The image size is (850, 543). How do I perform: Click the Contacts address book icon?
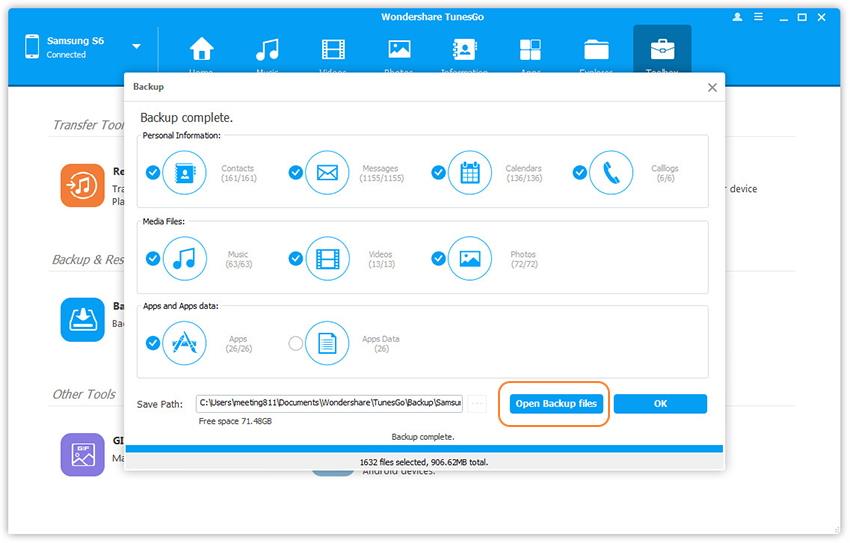184,173
